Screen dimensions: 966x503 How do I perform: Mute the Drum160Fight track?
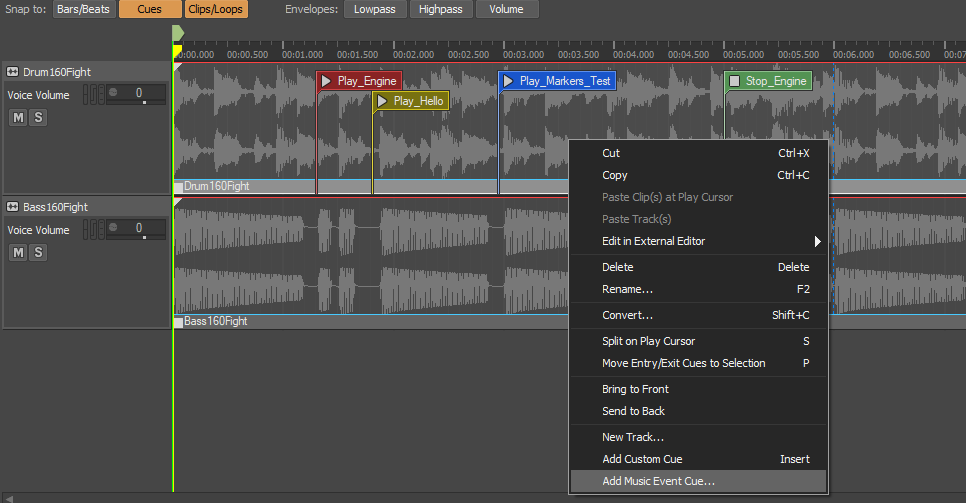point(18,118)
